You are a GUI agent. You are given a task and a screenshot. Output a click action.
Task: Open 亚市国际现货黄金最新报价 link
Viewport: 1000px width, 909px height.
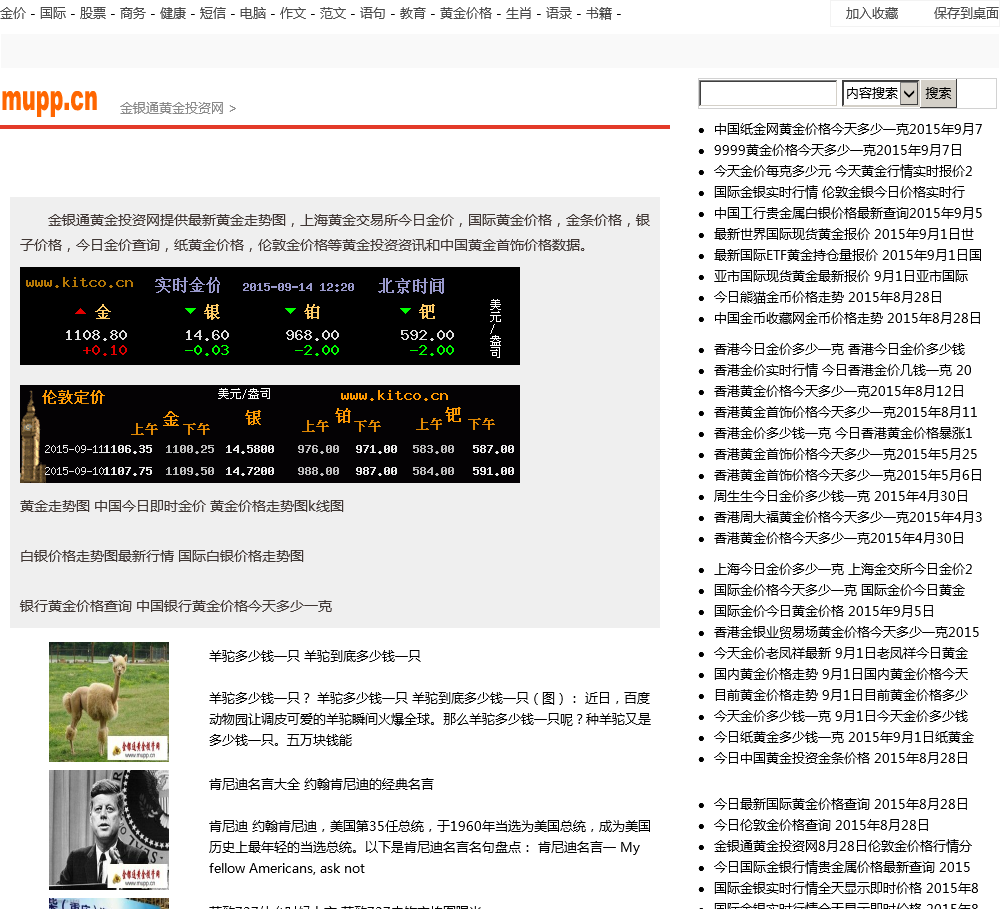[x=841, y=276]
